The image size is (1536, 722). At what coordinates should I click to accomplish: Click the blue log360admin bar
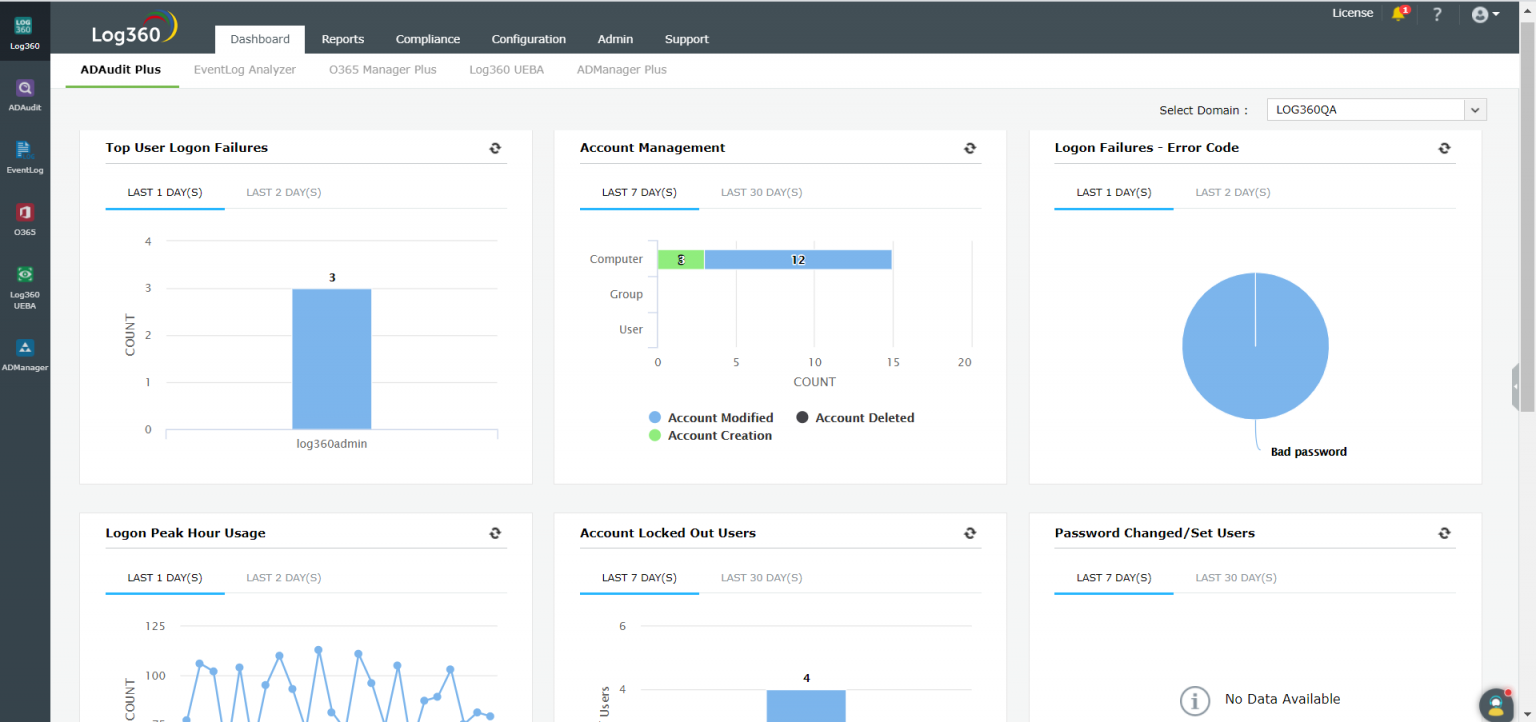(331, 358)
